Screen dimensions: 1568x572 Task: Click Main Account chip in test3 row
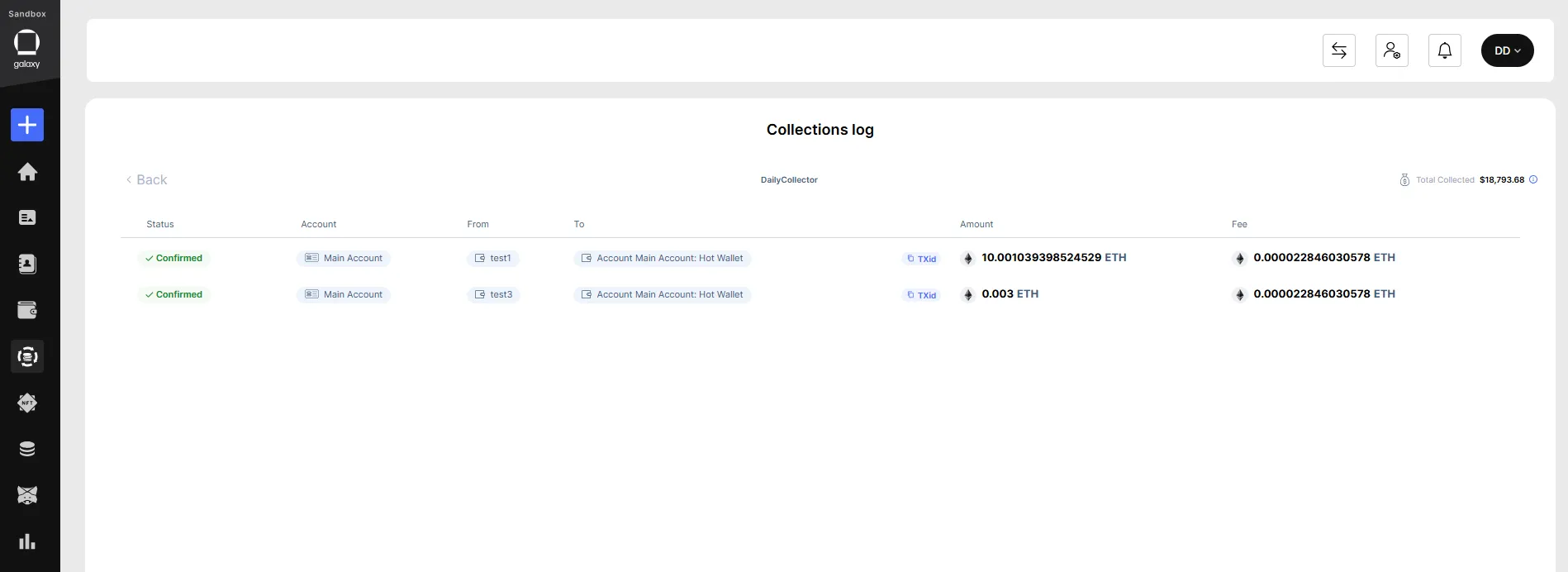(344, 294)
